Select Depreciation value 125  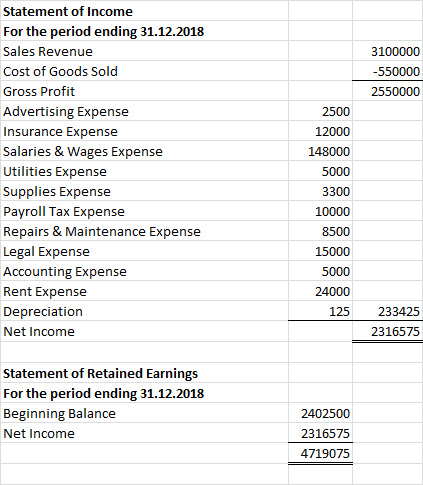[339, 312]
